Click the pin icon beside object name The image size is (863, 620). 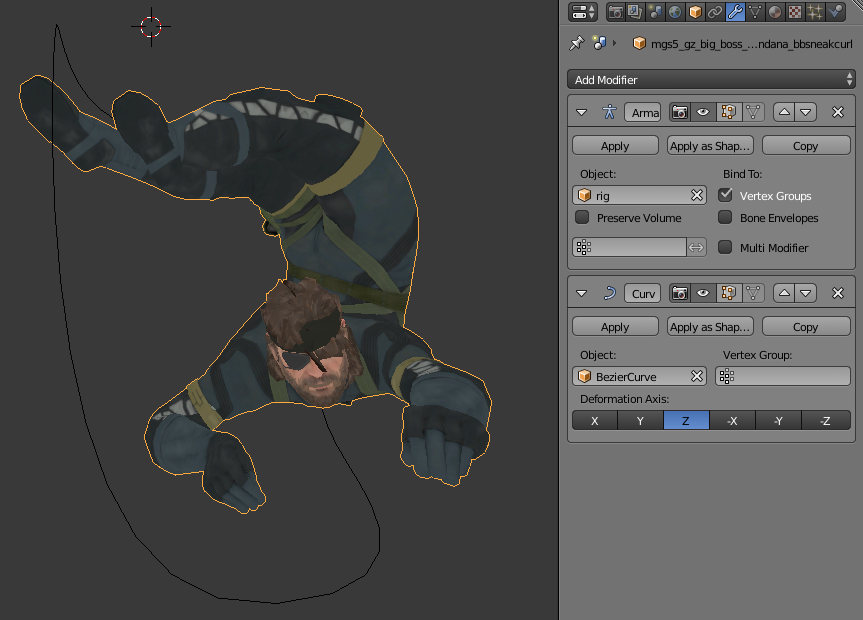576,43
